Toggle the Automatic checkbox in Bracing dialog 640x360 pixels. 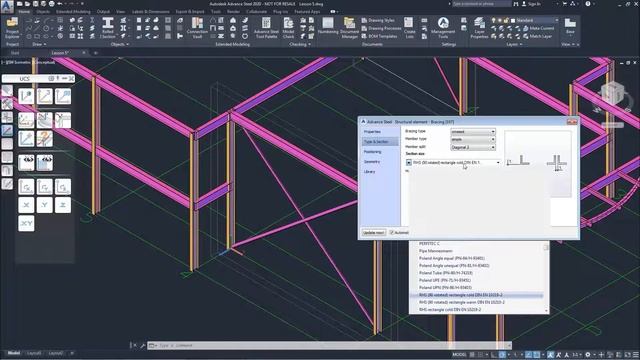point(391,232)
